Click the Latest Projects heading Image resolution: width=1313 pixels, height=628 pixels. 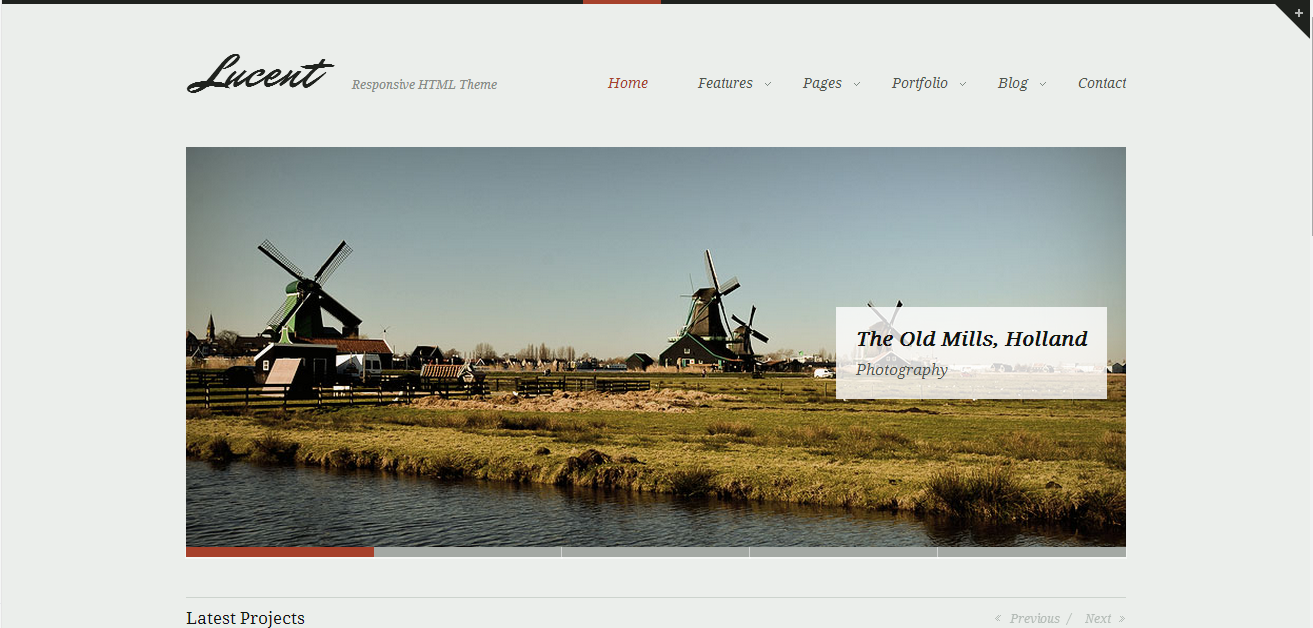(x=245, y=618)
